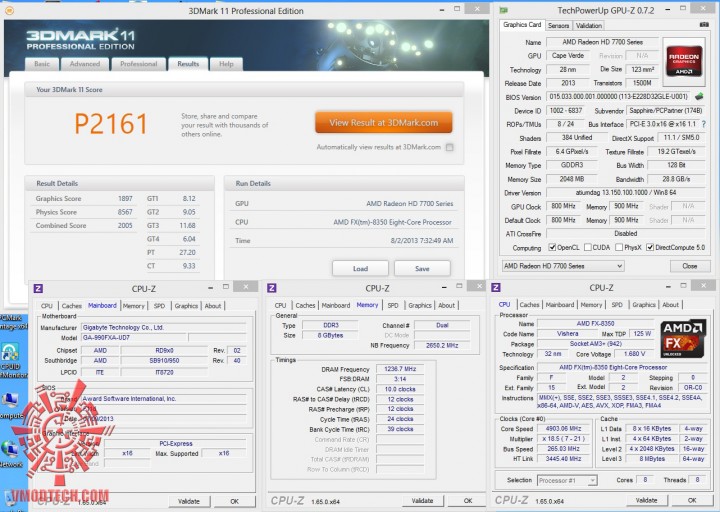Open the CPUID HWMonitor desktop icon
This screenshot has height=512, width=720.
10,359
